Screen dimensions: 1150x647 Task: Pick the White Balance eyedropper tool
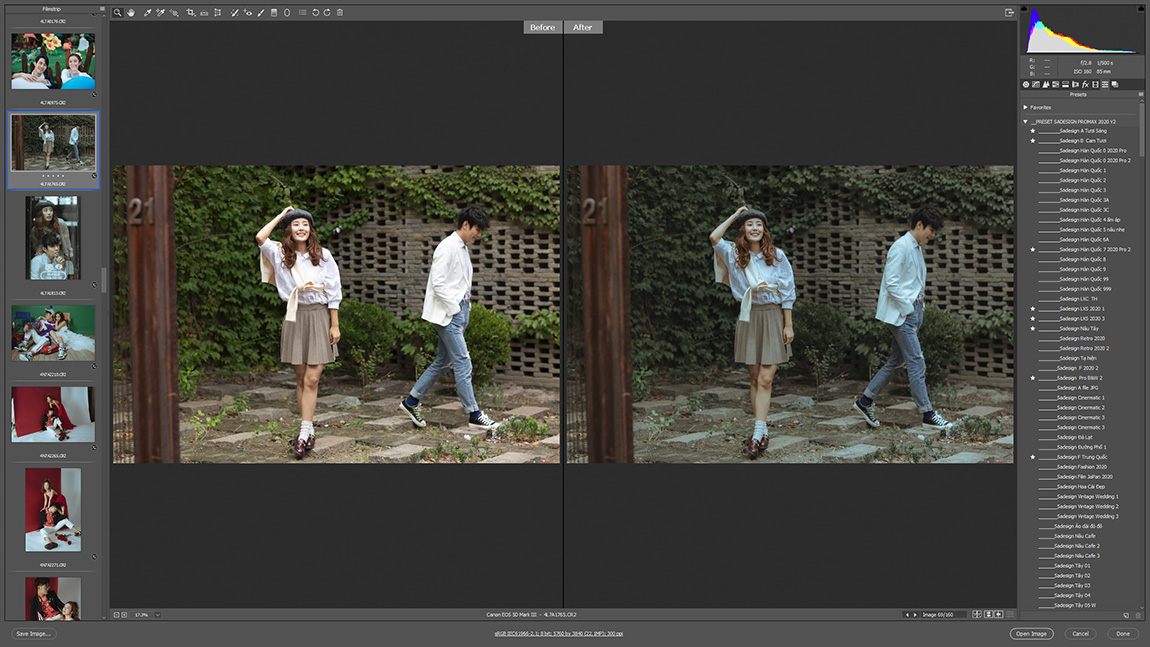pos(147,13)
